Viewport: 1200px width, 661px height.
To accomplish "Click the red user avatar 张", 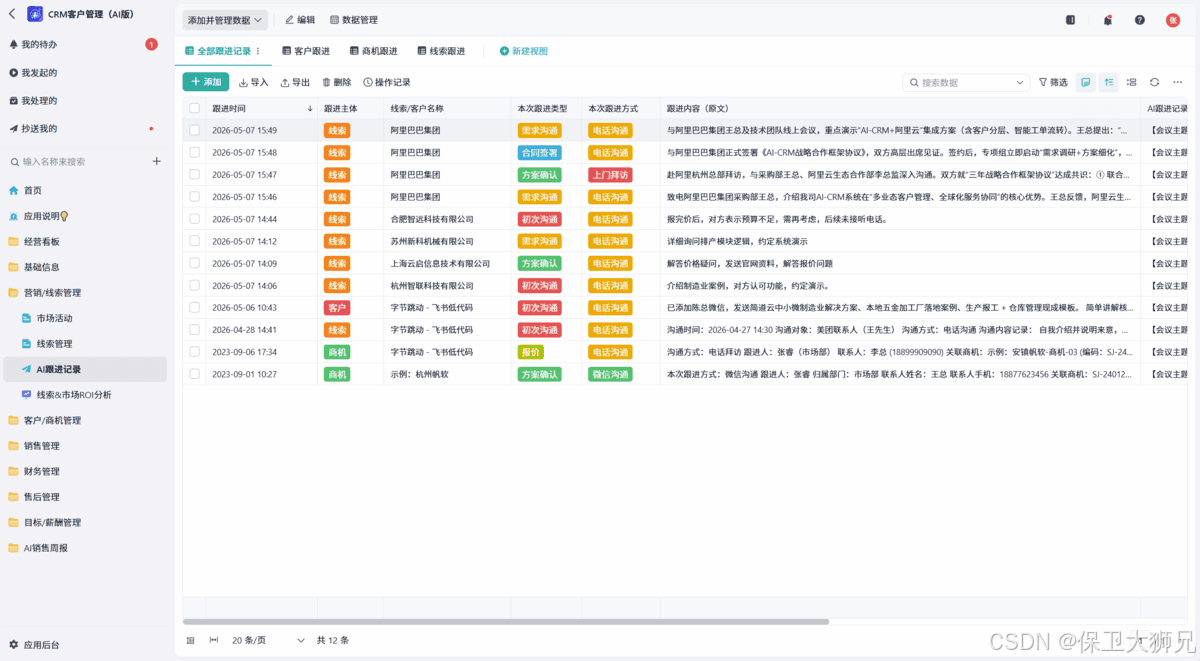I will (1173, 20).
